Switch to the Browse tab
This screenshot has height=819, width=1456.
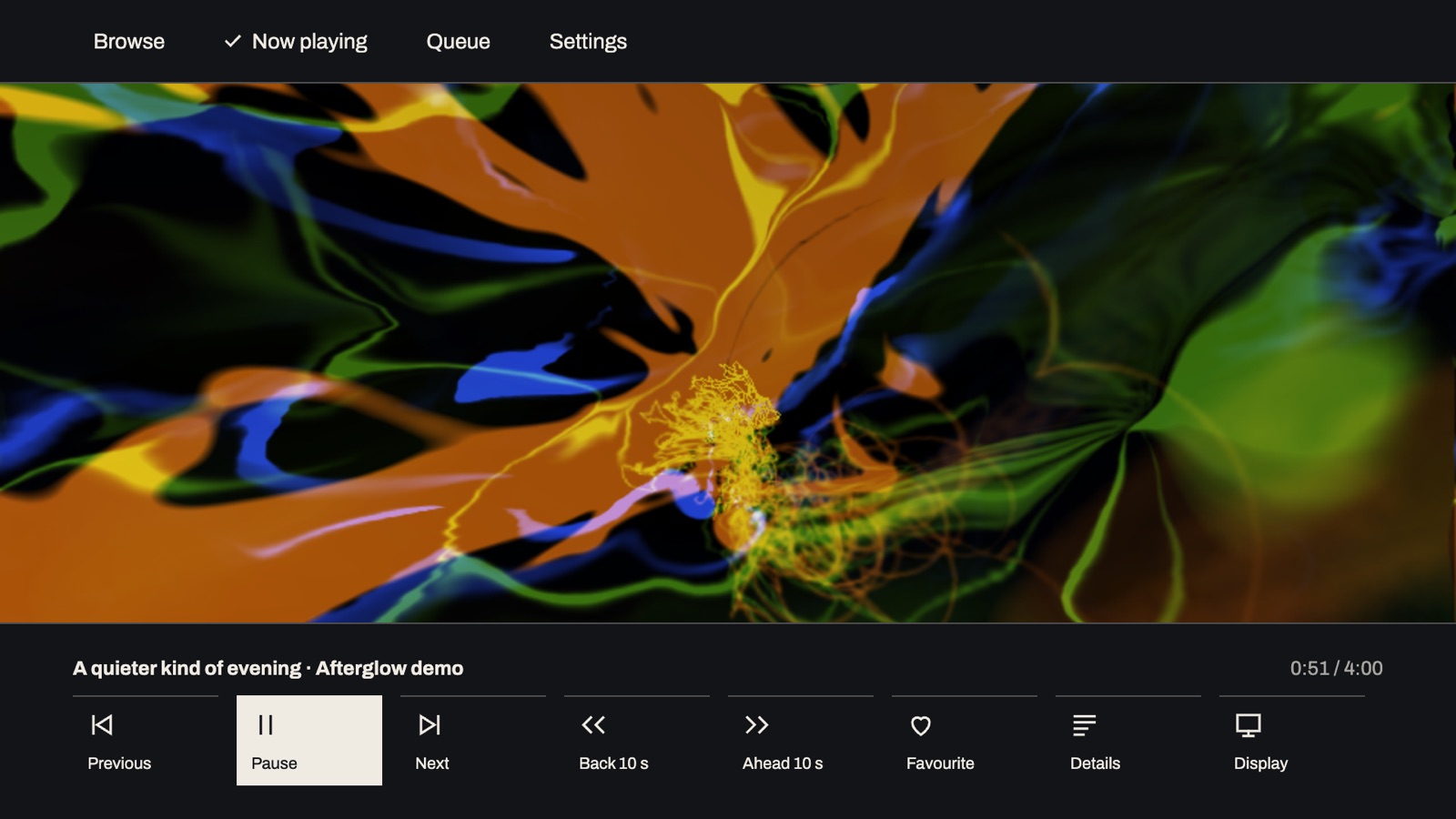point(129,41)
